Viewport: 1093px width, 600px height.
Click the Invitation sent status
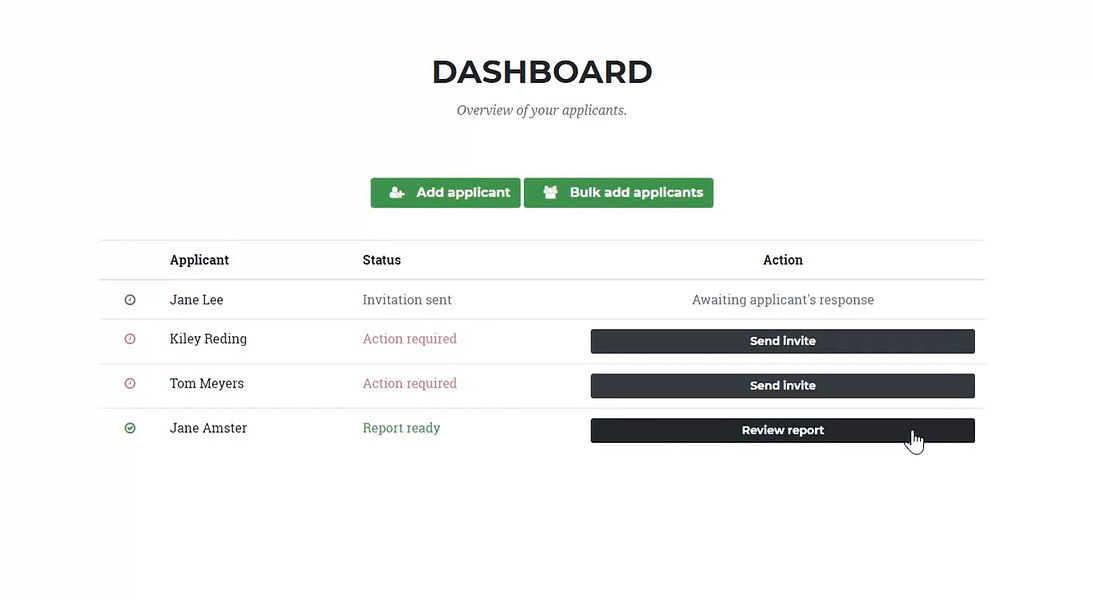click(x=407, y=300)
